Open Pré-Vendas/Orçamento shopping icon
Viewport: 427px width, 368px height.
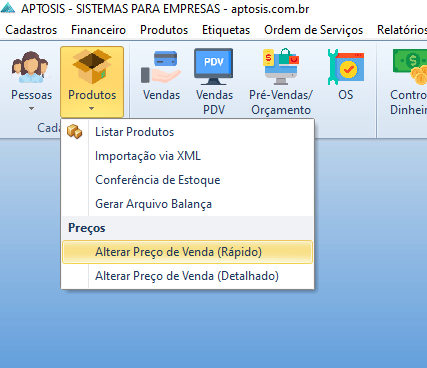point(281,67)
